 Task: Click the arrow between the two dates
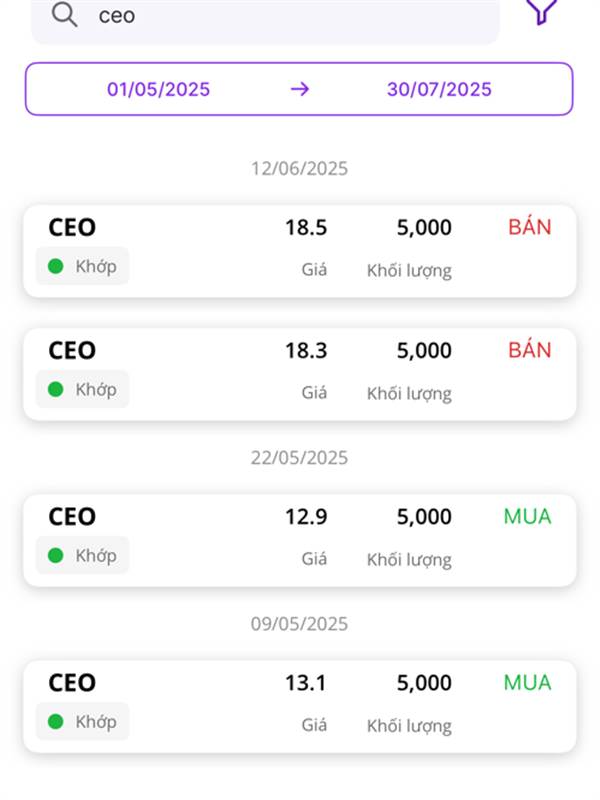299,89
